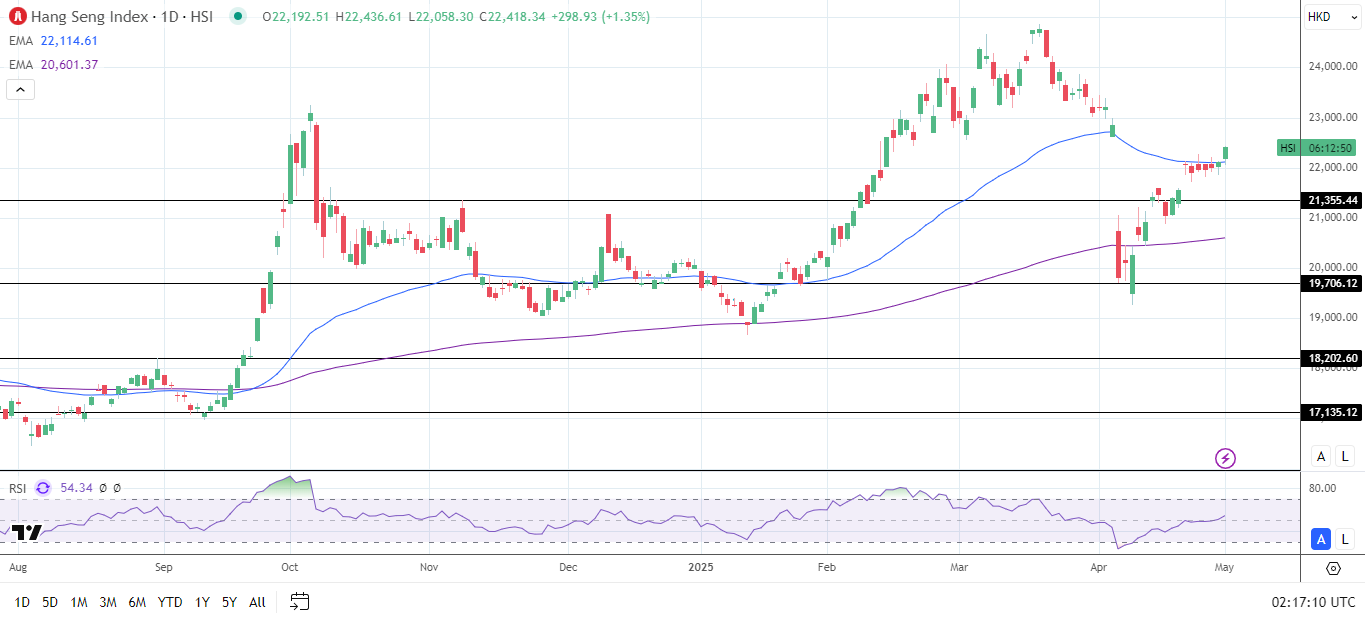Image resolution: width=1365 pixels, height=620 pixels.
Task: Click the 2025 label on time axis
Action: pyautogui.click(x=702, y=567)
